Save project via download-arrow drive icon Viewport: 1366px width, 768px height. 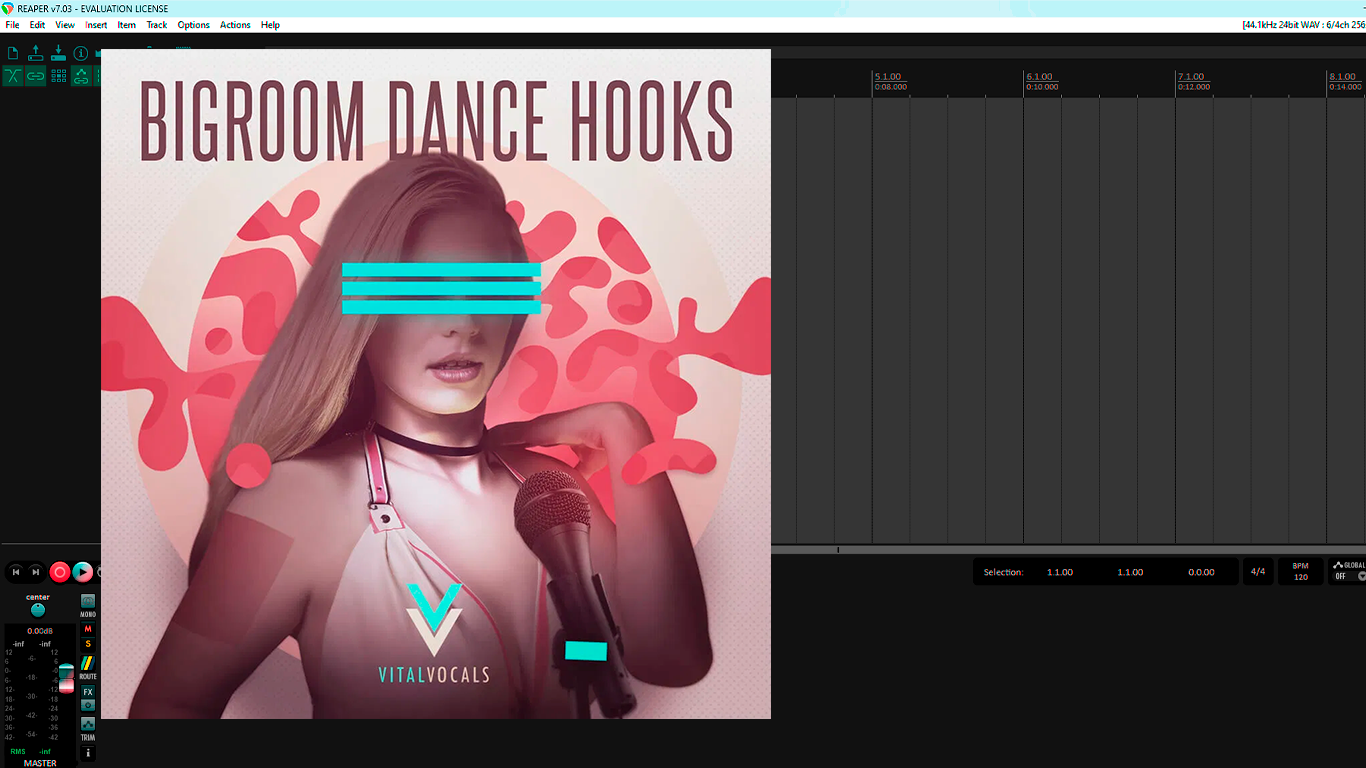[x=58, y=53]
